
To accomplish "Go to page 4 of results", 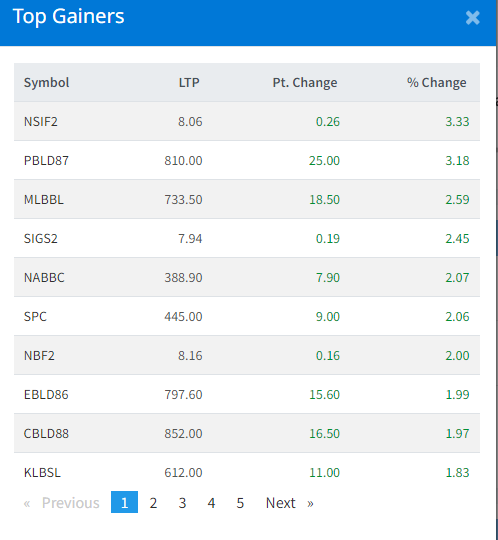I will pyautogui.click(x=211, y=503).
